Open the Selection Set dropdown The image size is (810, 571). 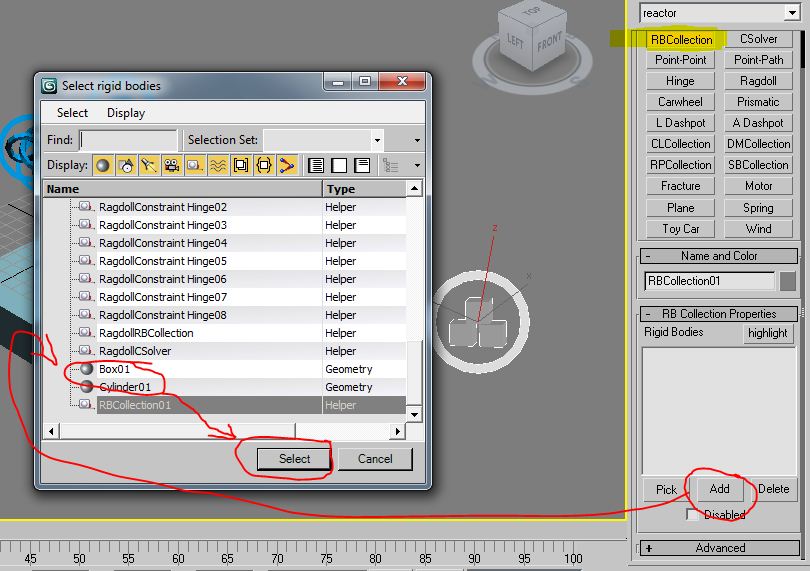(378, 140)
